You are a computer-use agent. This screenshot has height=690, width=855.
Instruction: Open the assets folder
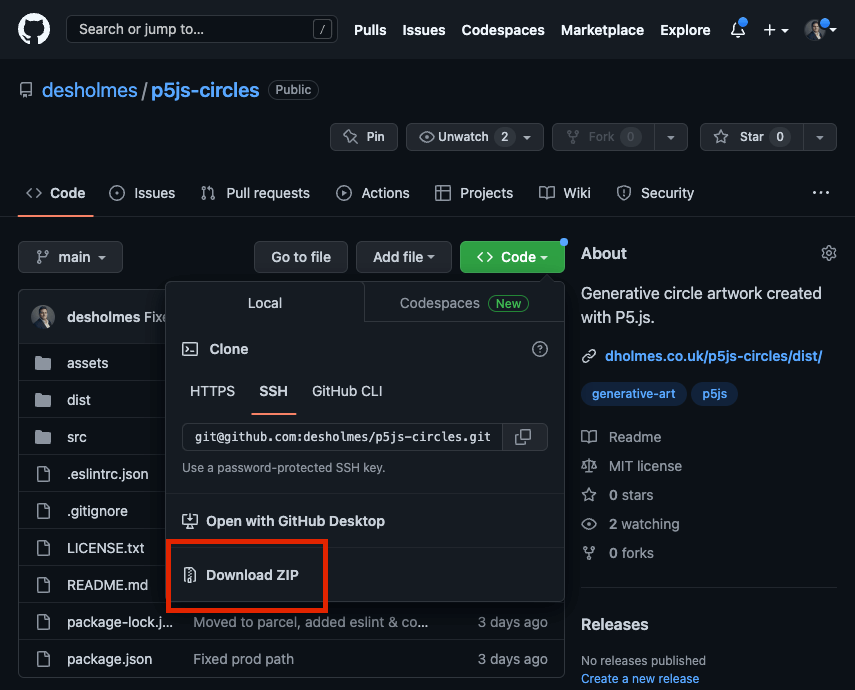tap(87, 363)
